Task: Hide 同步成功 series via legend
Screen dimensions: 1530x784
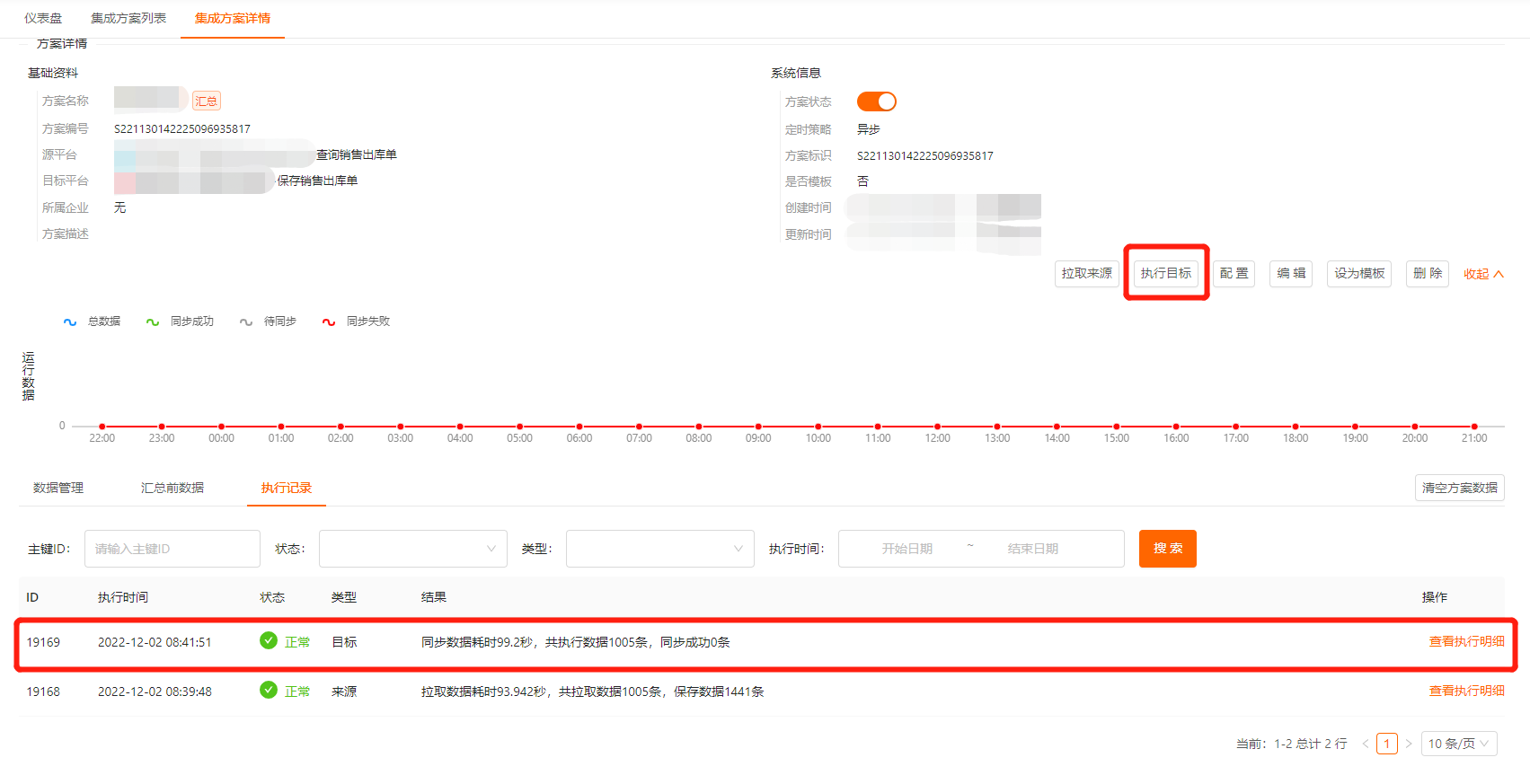Action: point(153,322)
